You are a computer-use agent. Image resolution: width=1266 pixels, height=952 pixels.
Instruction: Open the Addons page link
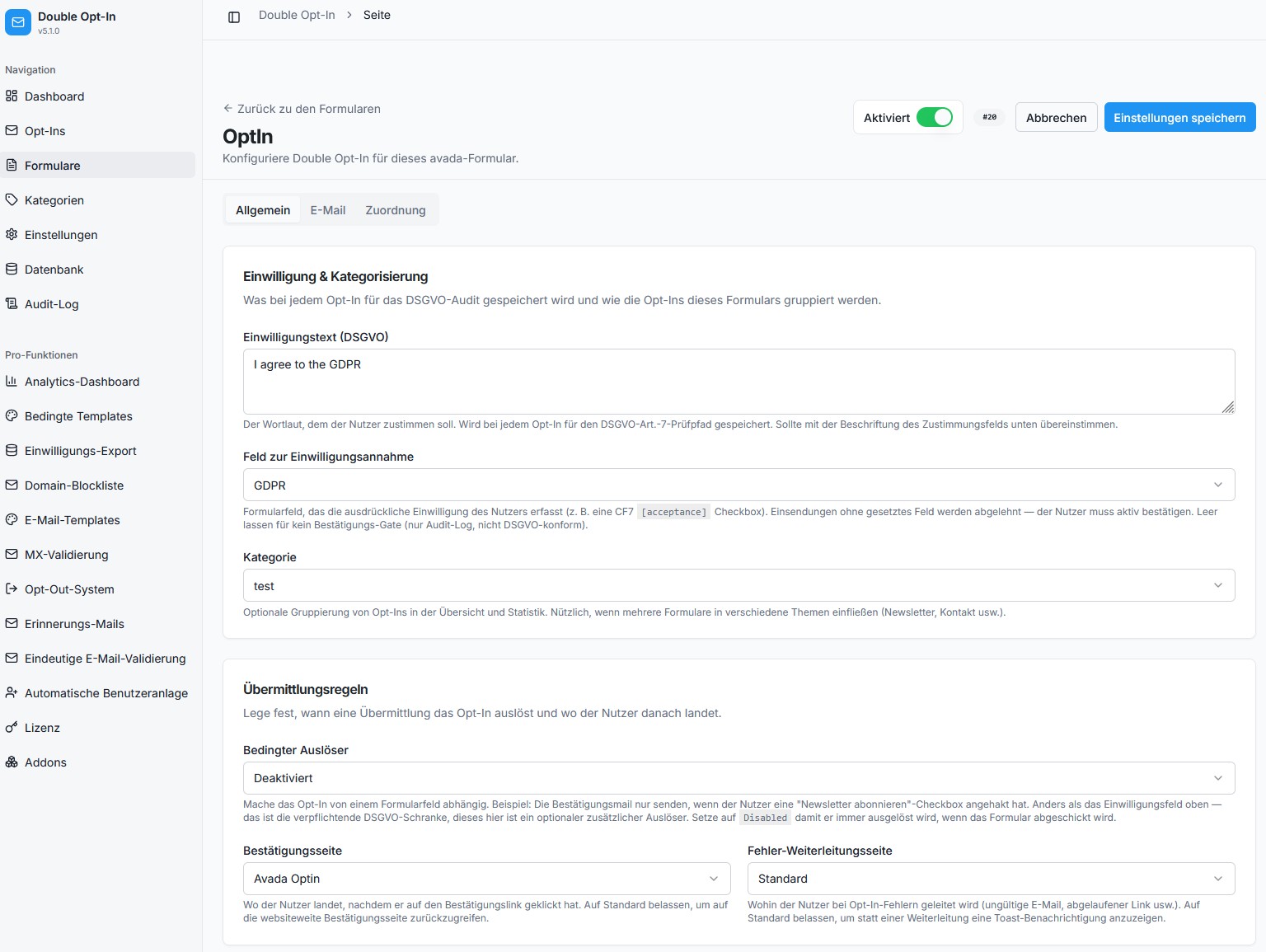[x=99, y=762]
